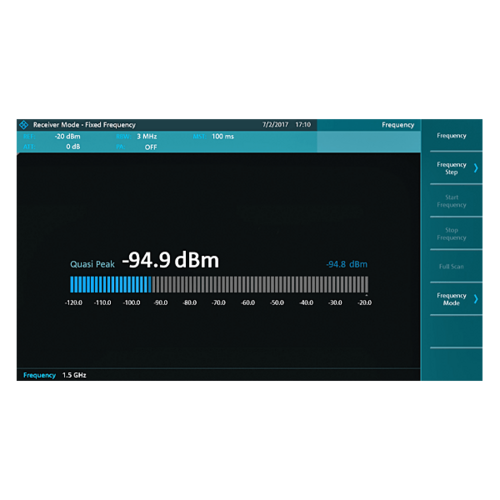
Task: Click the Quasi Peak detector label
Action: tap(92, 264)
